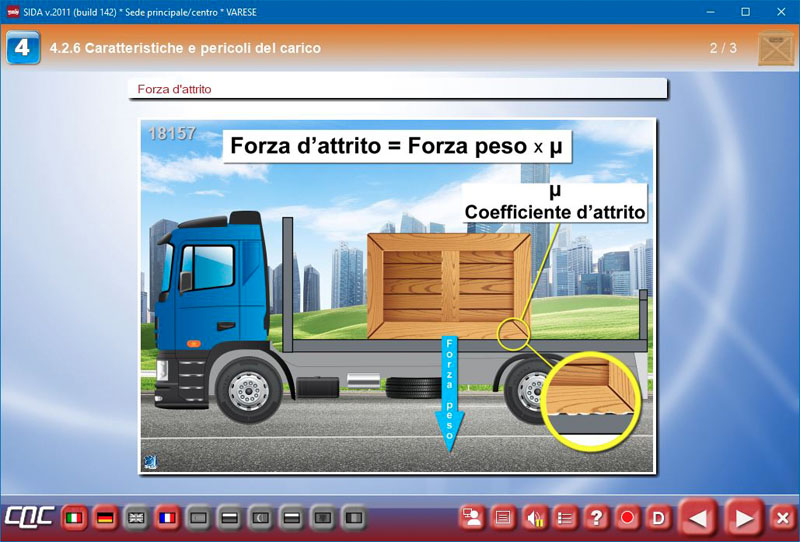Choose the French flag language button
This screenshot has height=542, width=800.
[x=166, y=518]
